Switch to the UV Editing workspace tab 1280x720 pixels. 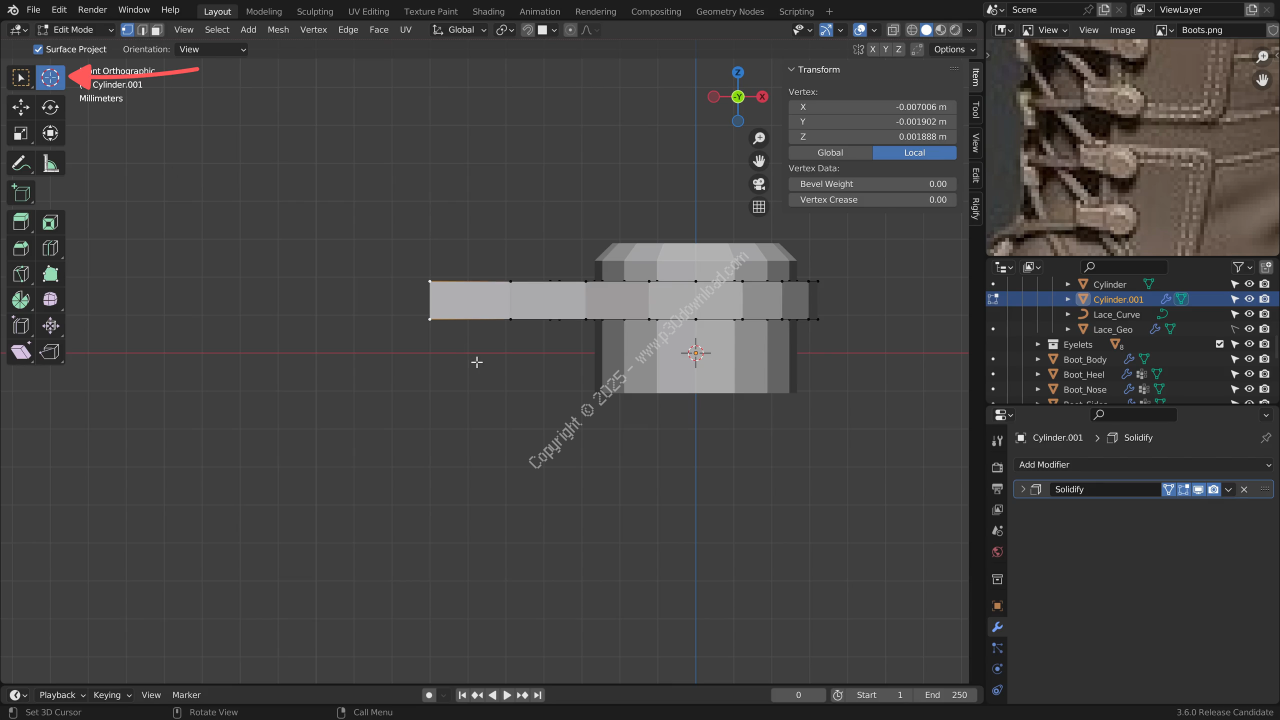(x=368, y=11)
